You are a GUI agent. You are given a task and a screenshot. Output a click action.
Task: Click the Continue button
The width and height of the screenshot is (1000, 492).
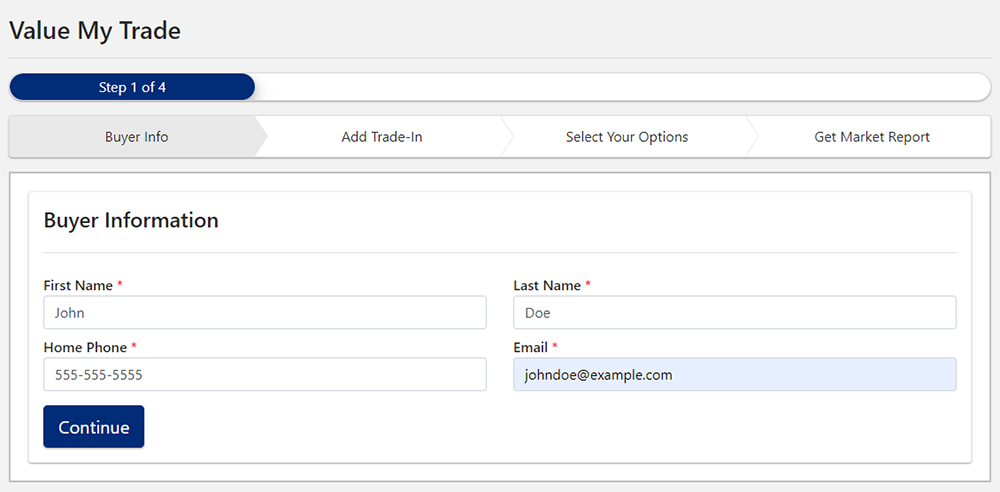point(93,427)
